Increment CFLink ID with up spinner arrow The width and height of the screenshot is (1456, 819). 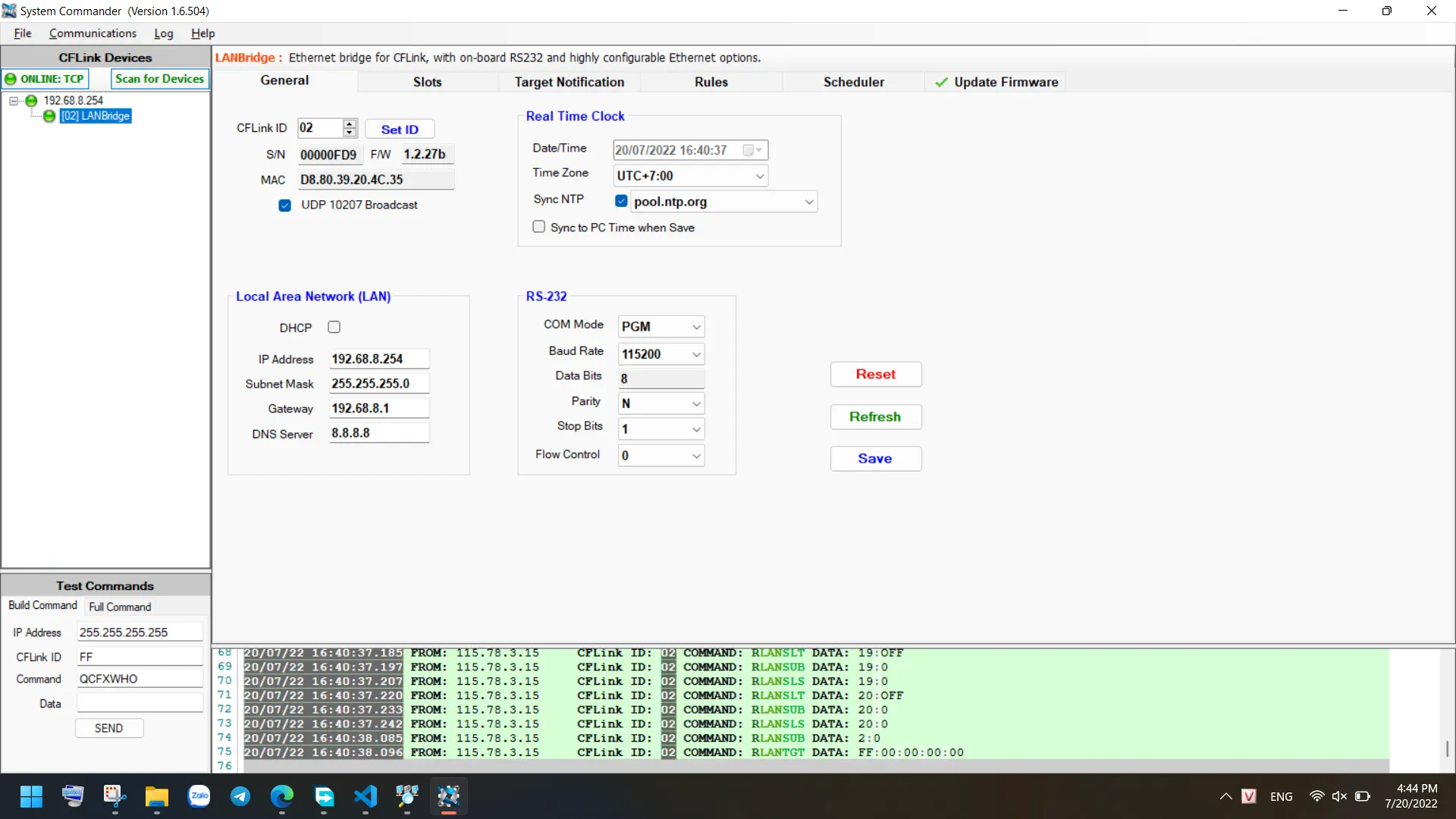(x=350, y=124)
